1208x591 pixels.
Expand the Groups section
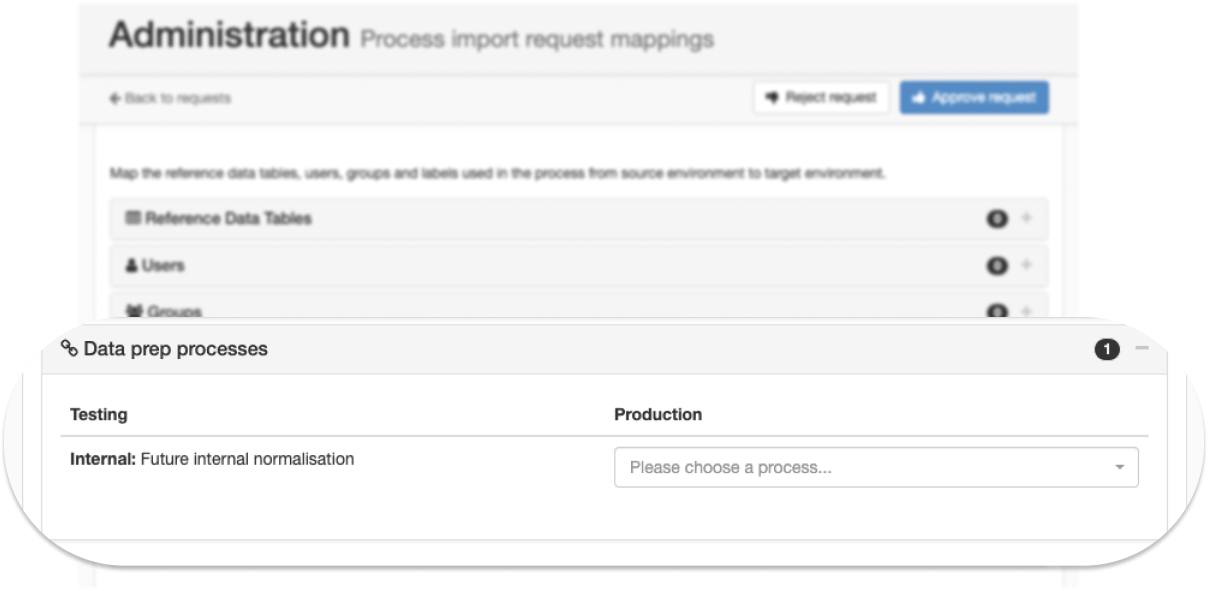(1026, 311)
